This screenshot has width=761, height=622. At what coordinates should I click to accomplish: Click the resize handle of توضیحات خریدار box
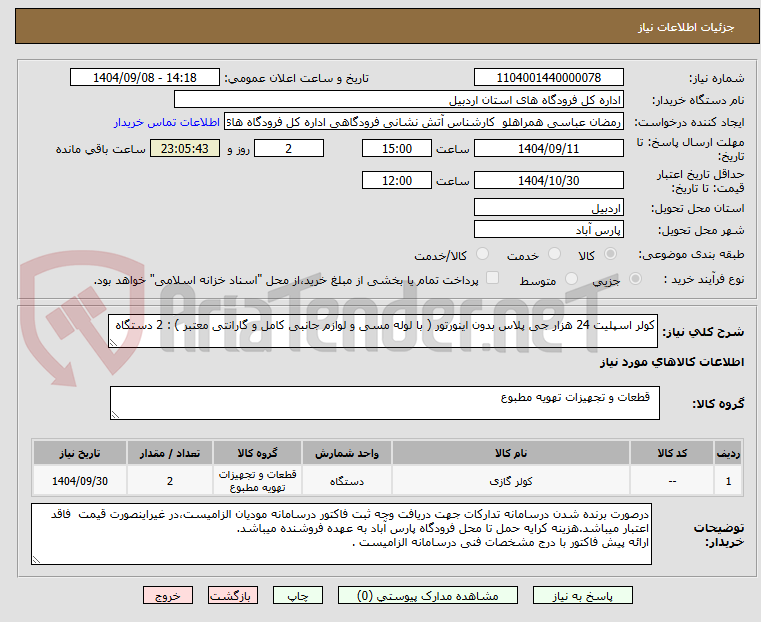pos(36,560)
